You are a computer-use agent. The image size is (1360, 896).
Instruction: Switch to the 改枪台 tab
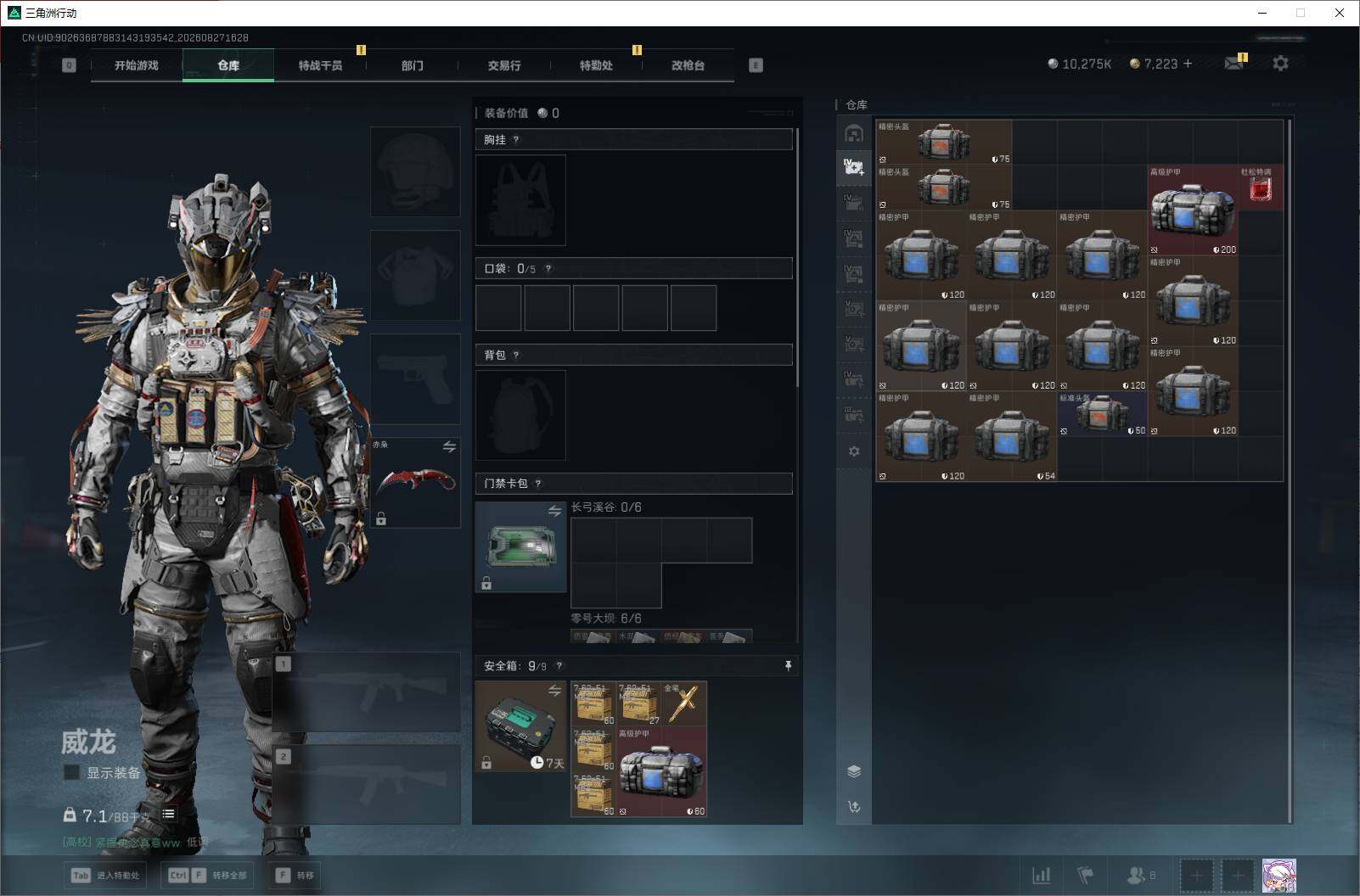688,65
